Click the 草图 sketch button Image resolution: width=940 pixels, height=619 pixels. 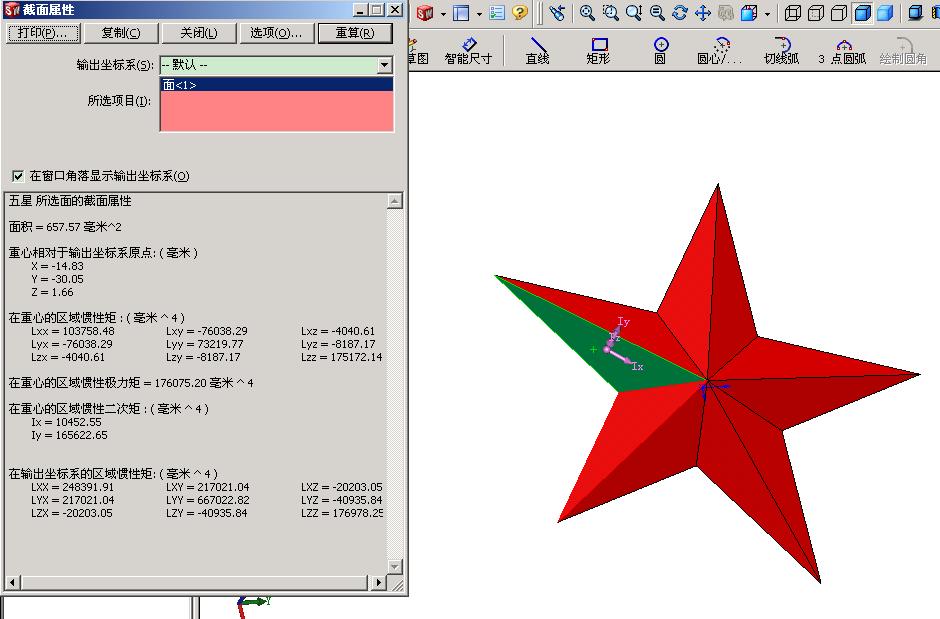[x=418, y=51]
